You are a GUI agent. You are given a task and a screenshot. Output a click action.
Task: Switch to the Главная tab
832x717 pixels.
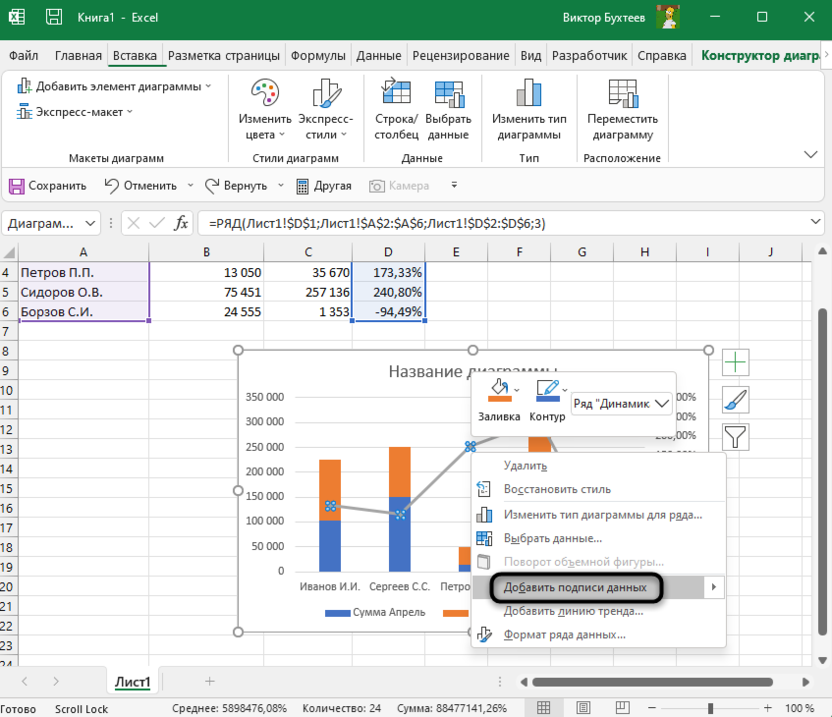pos(78,56)
